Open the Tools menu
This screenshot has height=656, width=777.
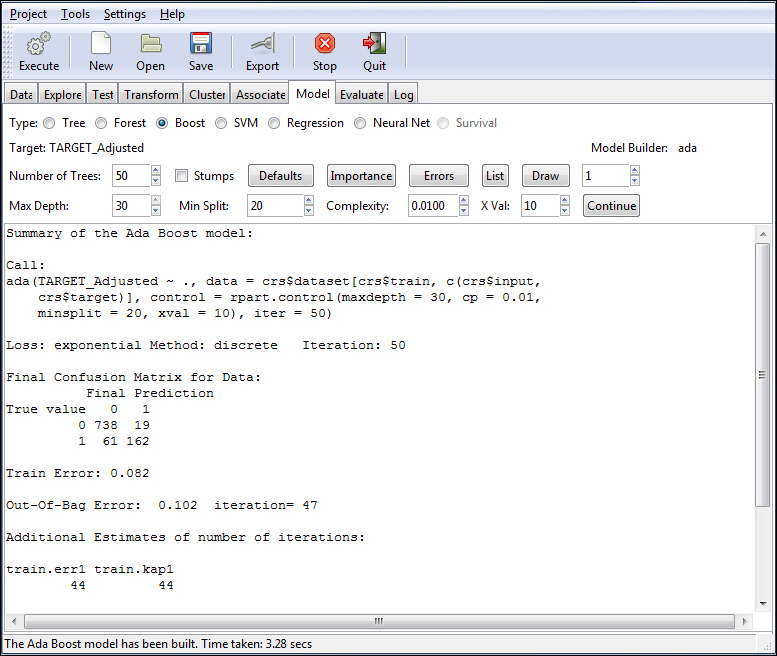(75, 14)
